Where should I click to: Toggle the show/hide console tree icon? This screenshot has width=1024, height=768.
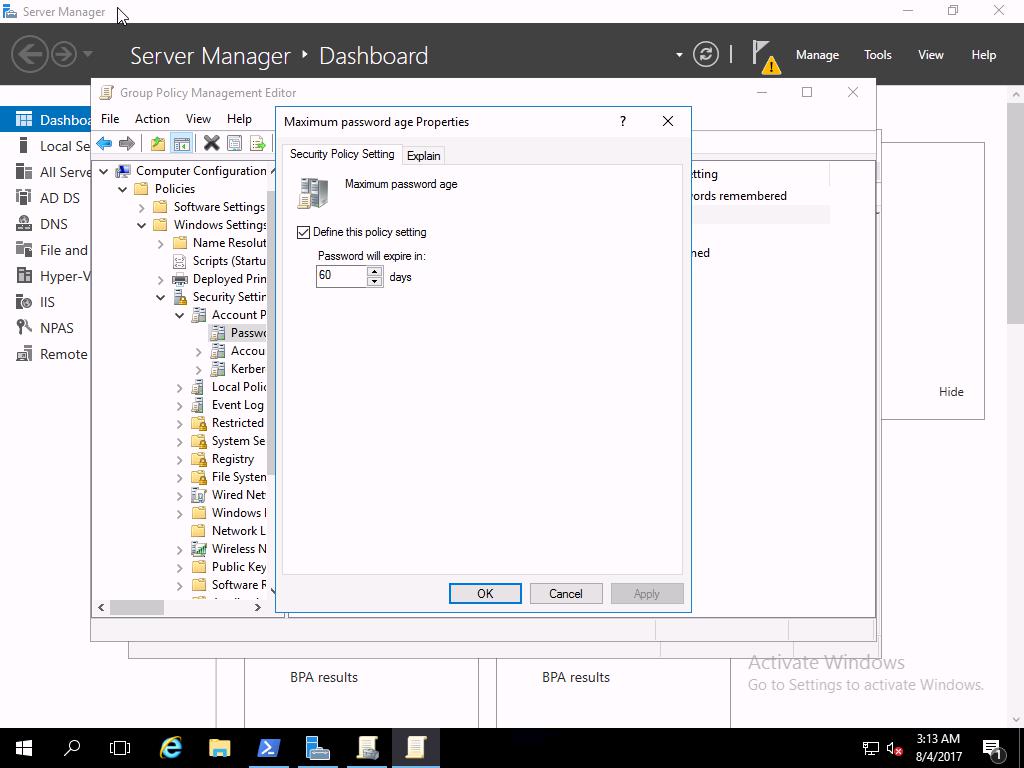pos(182,143)
